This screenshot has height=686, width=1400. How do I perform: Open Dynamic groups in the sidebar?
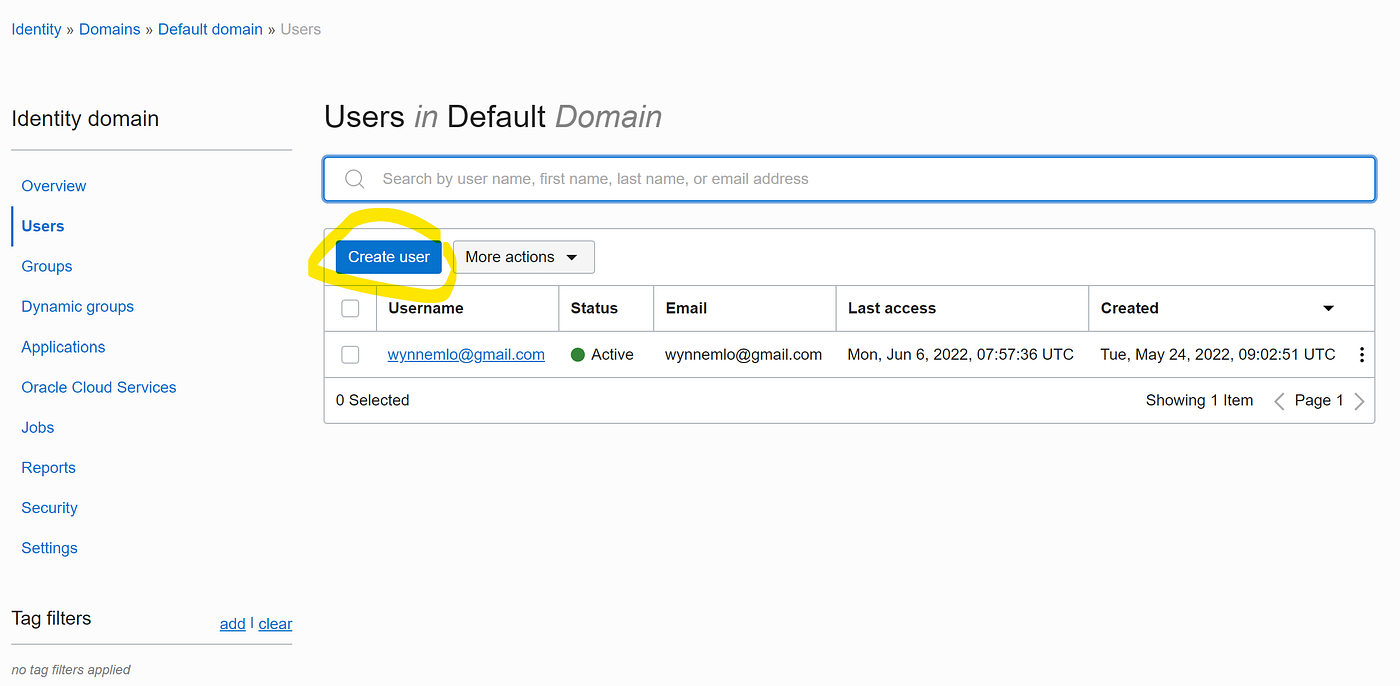pos(78,307)
